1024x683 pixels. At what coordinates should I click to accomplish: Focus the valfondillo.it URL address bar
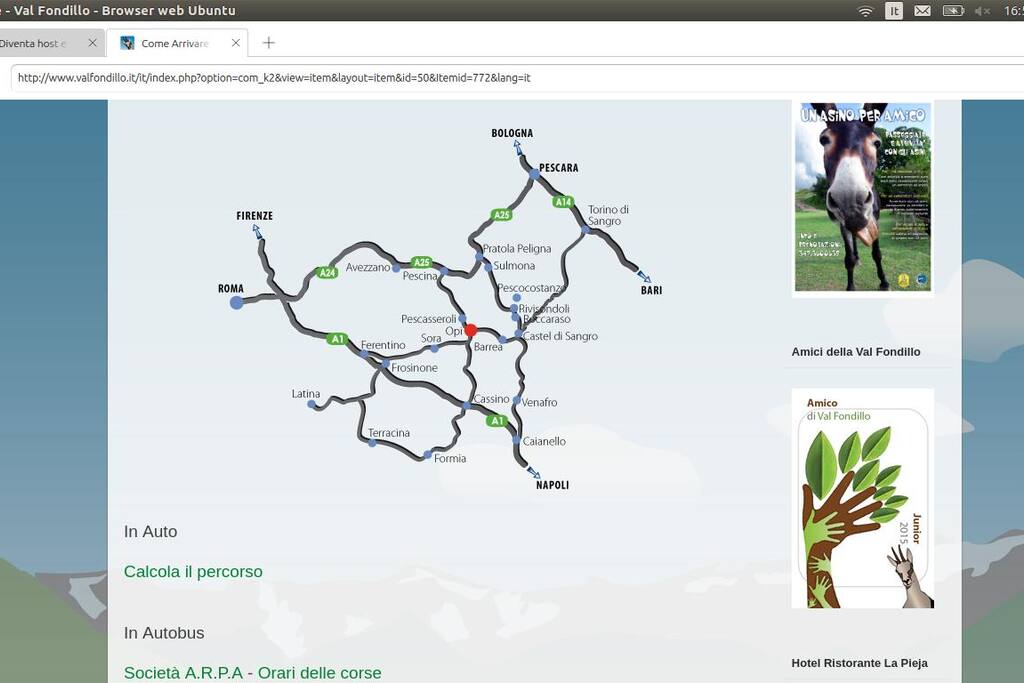click(x=516, y=78)
